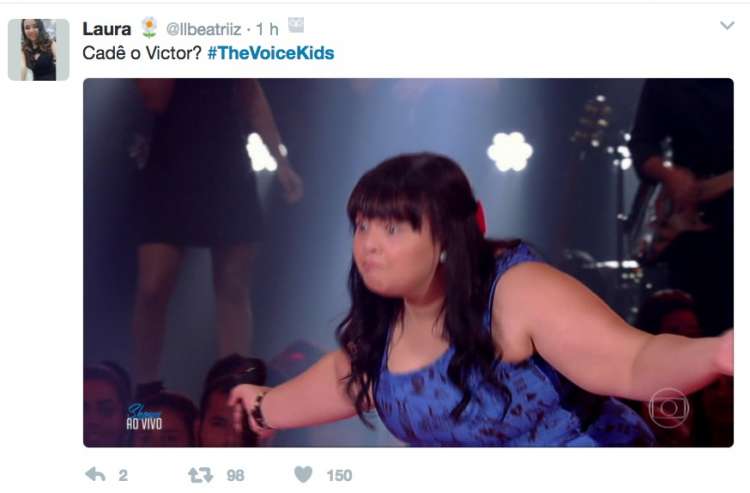Click the media icon beside the timestamp
750x493 pixels.
(x=296, y=25)
